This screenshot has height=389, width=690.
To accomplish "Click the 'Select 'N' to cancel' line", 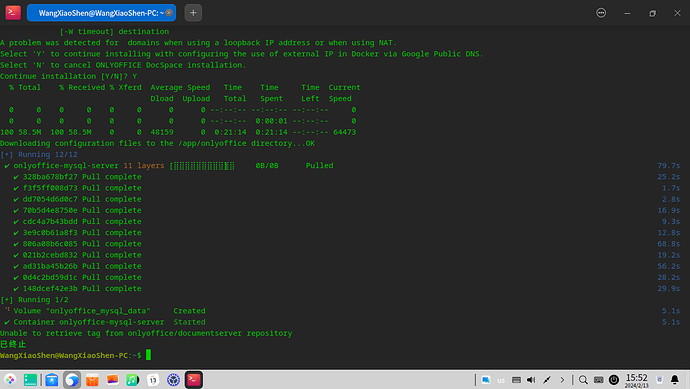I will click(123, 65).
